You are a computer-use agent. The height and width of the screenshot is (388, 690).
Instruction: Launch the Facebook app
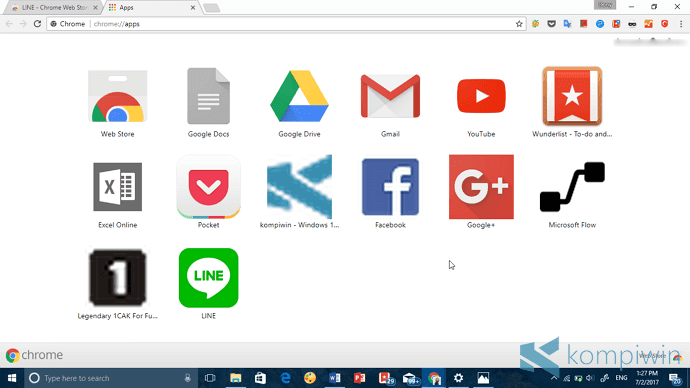[x=390, y=187]
